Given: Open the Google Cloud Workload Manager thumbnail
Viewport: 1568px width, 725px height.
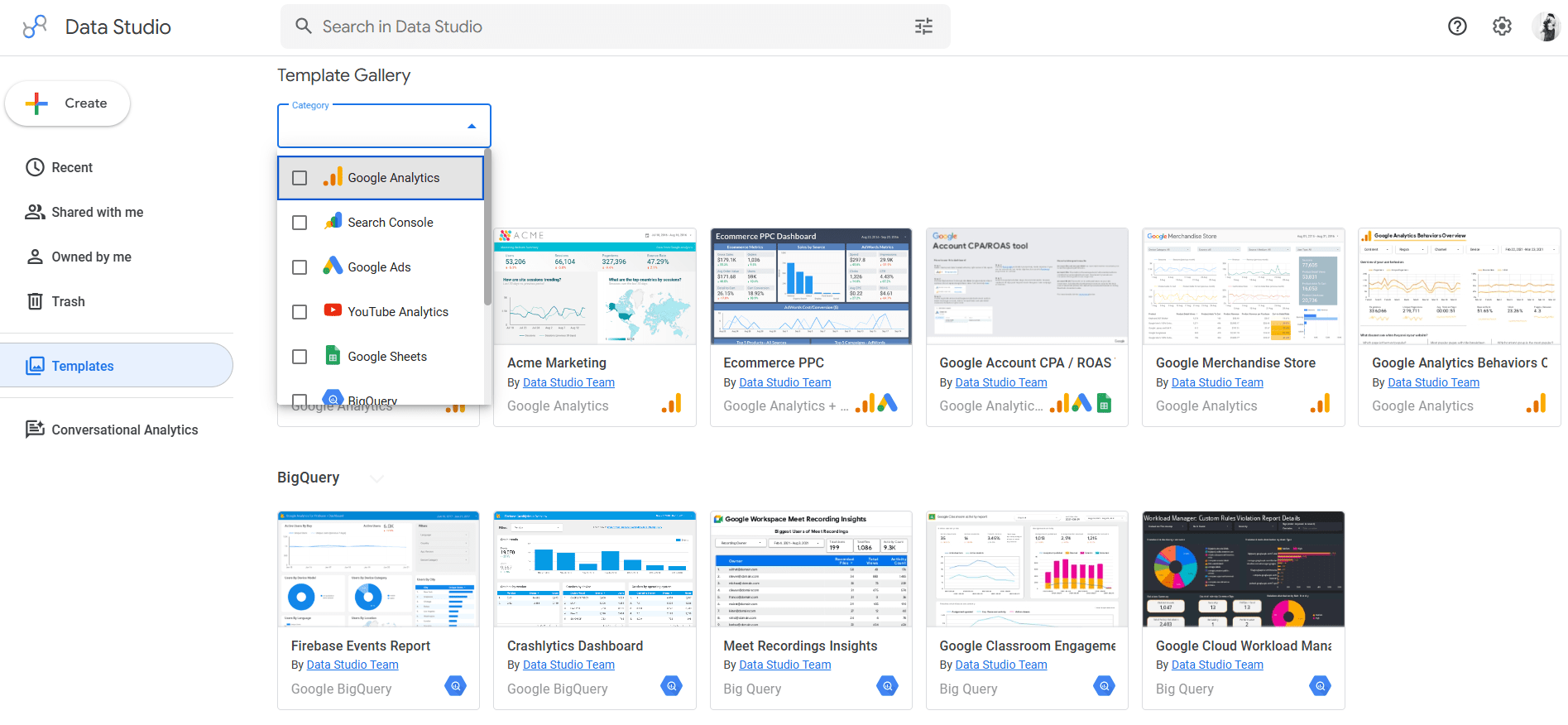Looking at the screenshot, I should pos(1244,569).
